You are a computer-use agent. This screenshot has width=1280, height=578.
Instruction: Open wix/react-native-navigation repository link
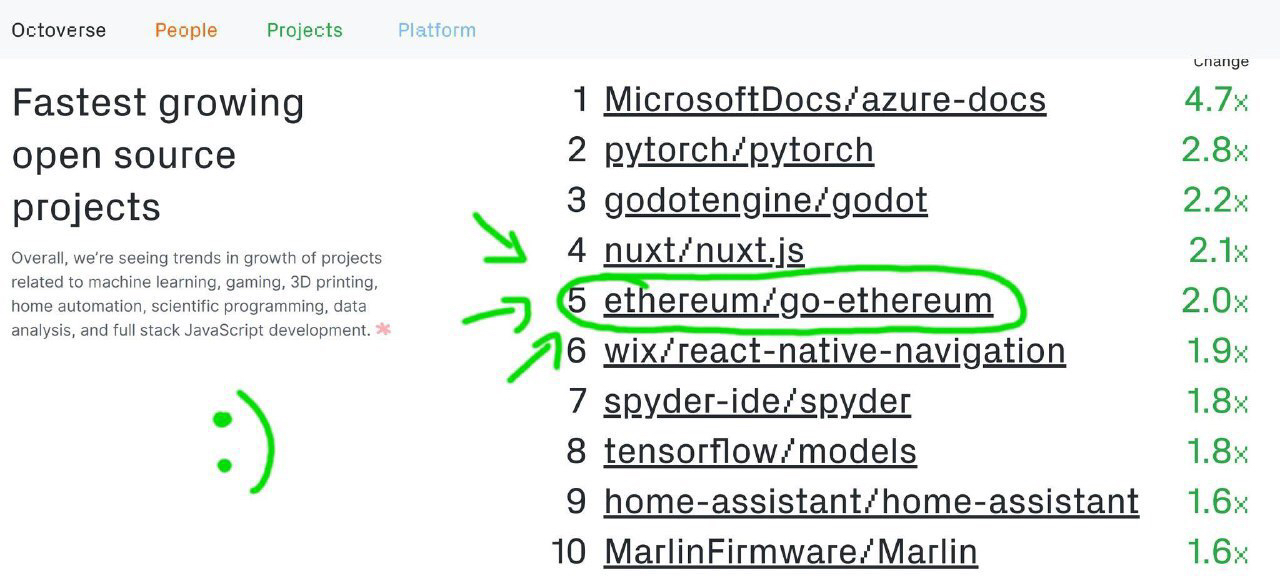tap(835, 351)
